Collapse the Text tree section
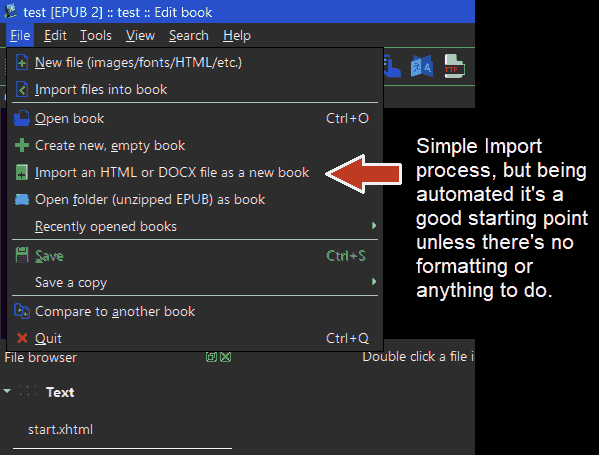The width and height of the screenshot is (599, 455). pyautogui.click(x=7, y=391)
